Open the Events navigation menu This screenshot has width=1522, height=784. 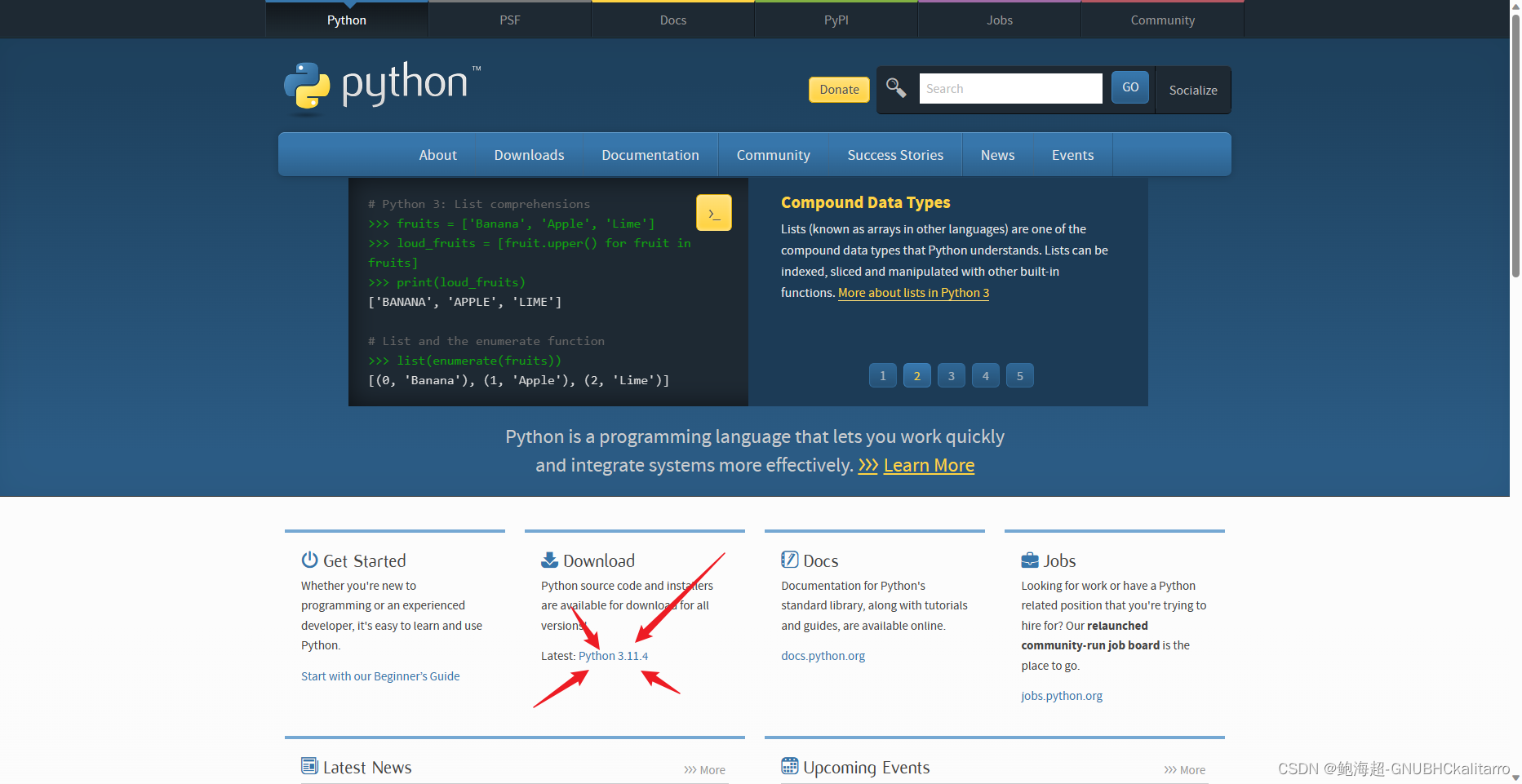point(1072,155)
